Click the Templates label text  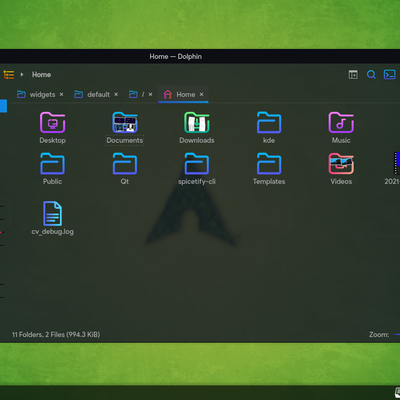pos(269,181)
